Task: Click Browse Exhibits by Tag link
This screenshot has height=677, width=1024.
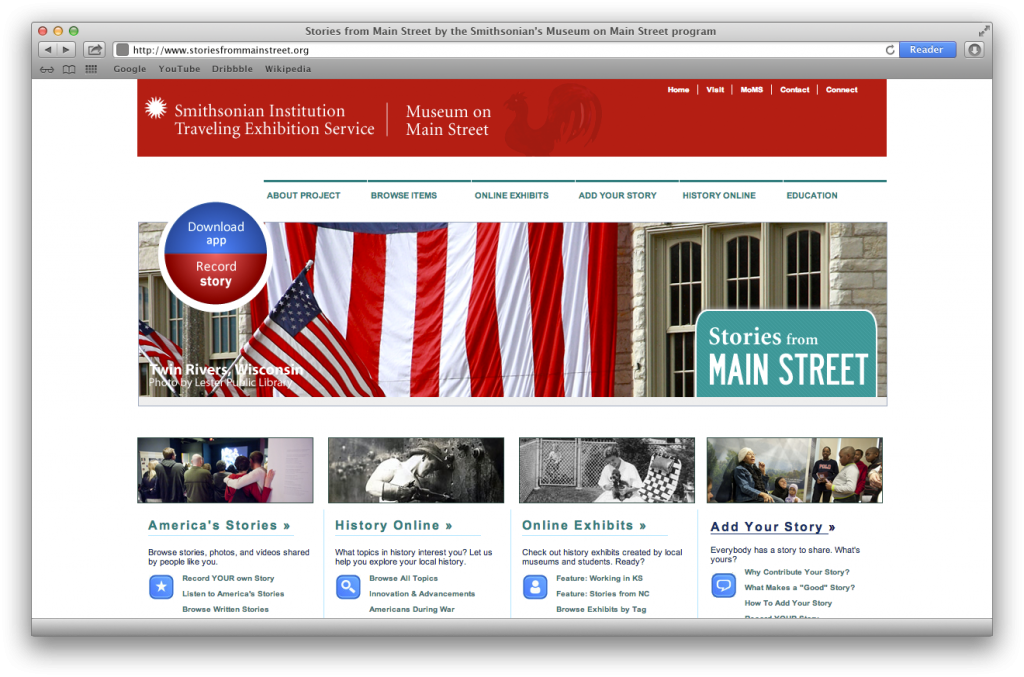Action: pos(601,610)
